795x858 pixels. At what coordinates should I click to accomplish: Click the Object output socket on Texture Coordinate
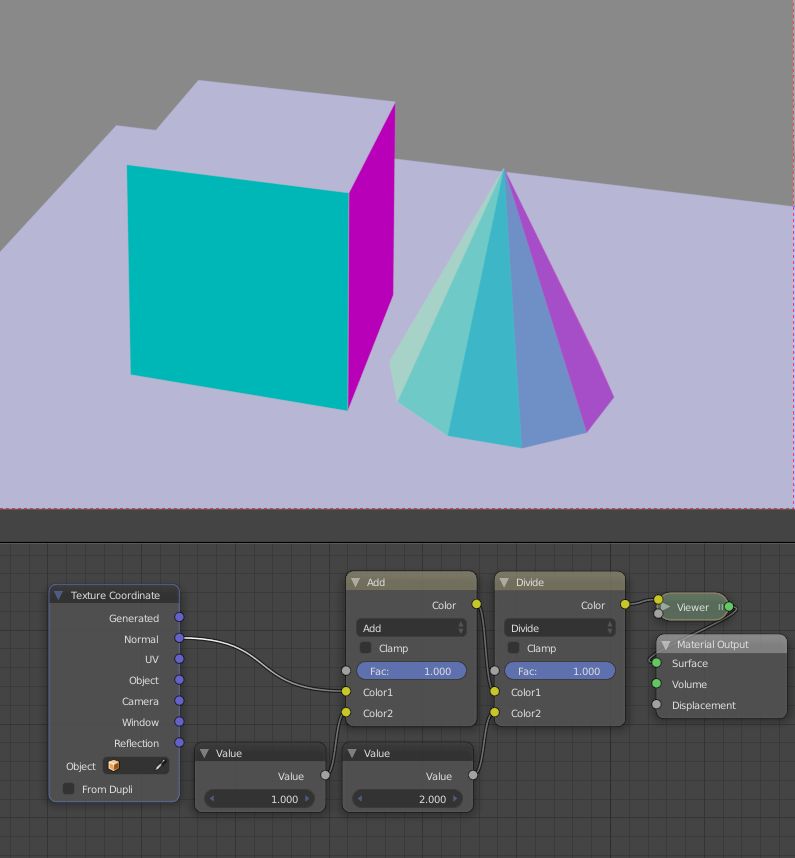point(179,680)
